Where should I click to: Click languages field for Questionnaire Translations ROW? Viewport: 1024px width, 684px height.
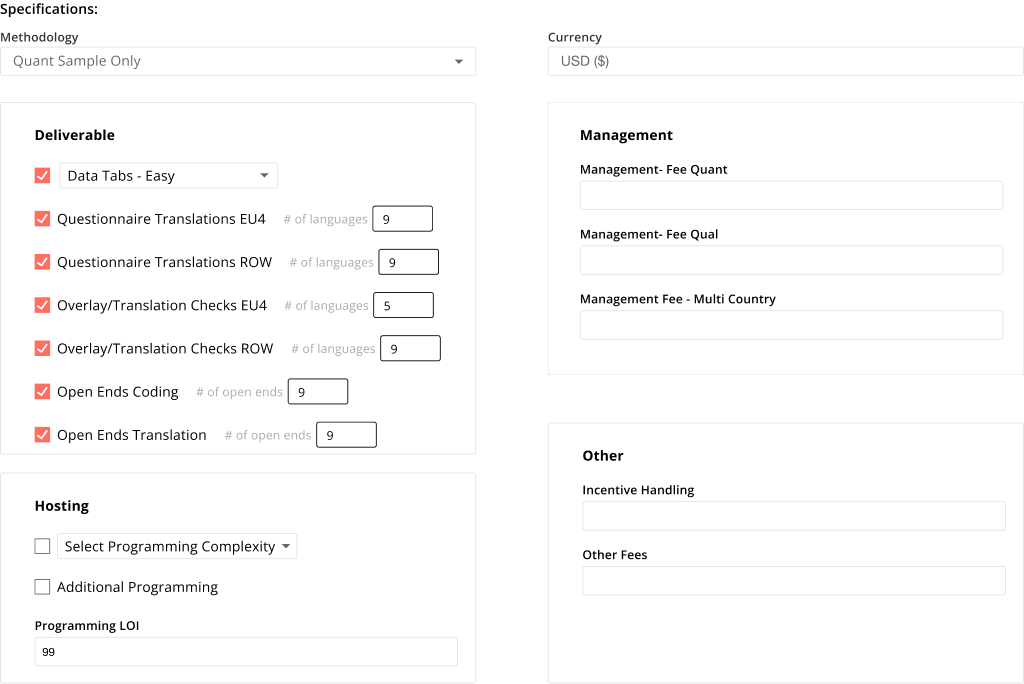coord(409,262)
